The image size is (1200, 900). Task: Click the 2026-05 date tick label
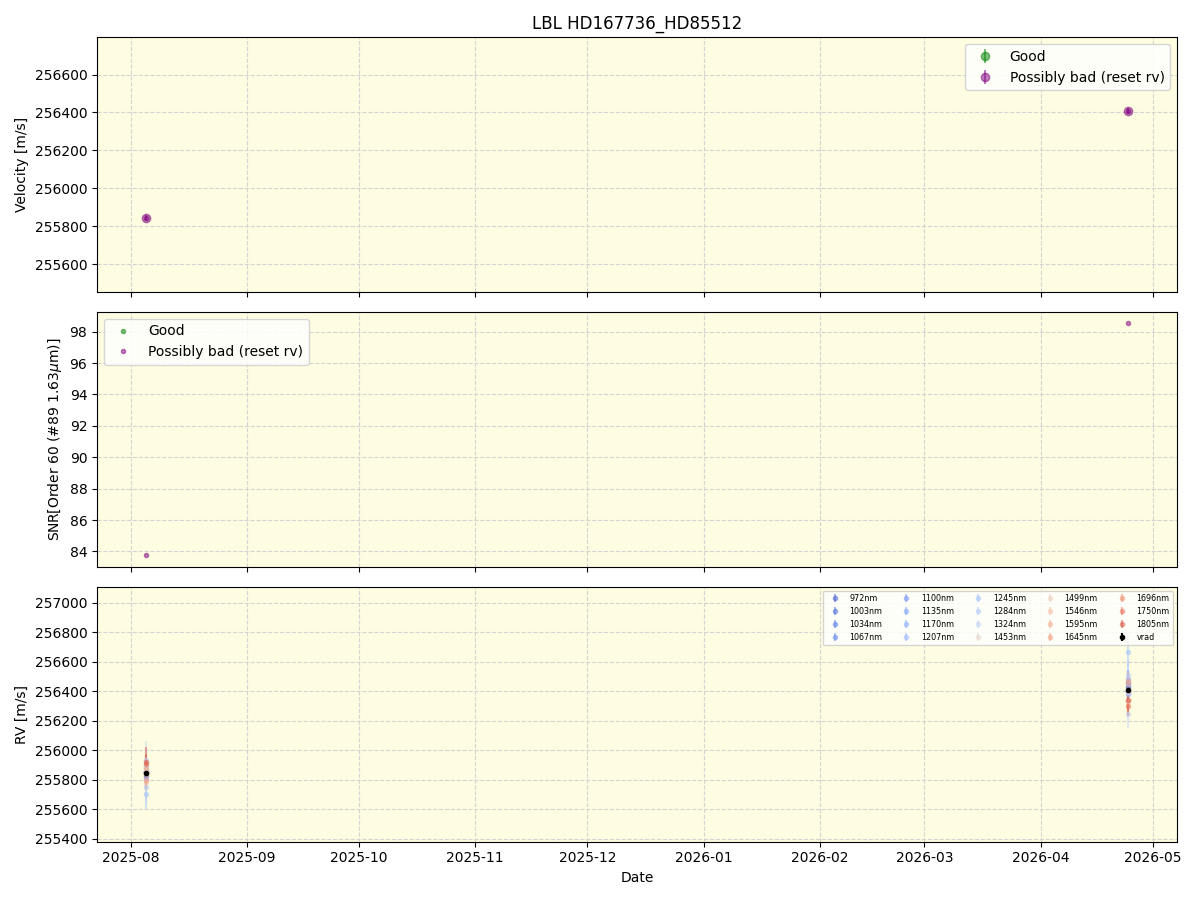(x=1153, y=857)
